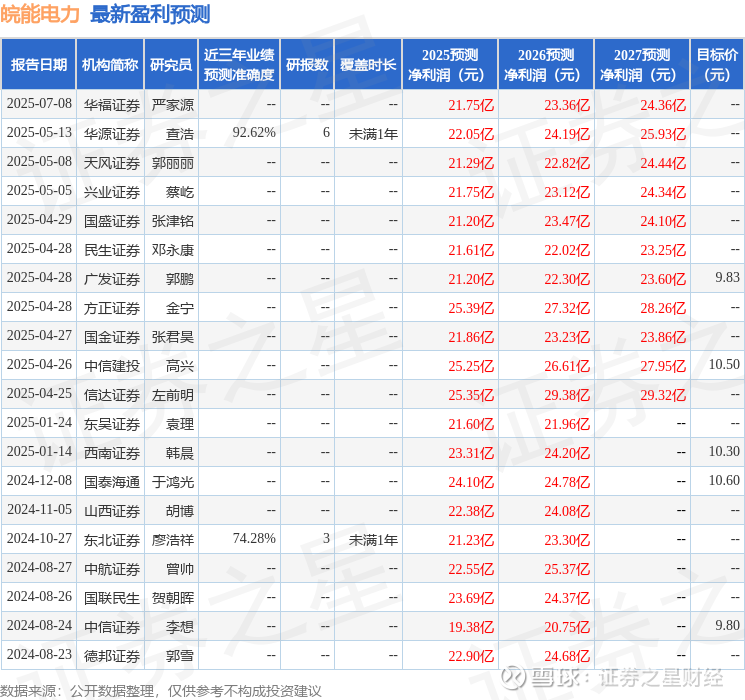This screenshot has width=745, height=700.
Task: Select institution cell 中航证券
Action: coord(112,569)
